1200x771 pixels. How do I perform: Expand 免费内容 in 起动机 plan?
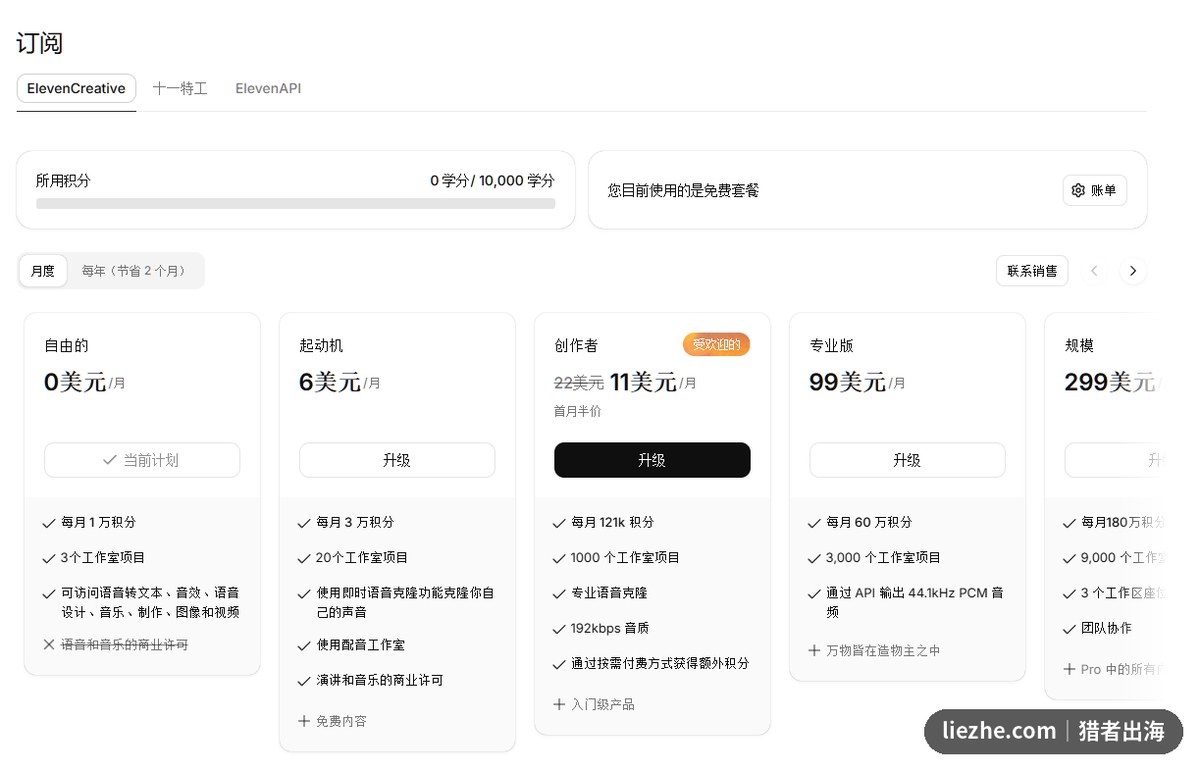tap(332, 721)
